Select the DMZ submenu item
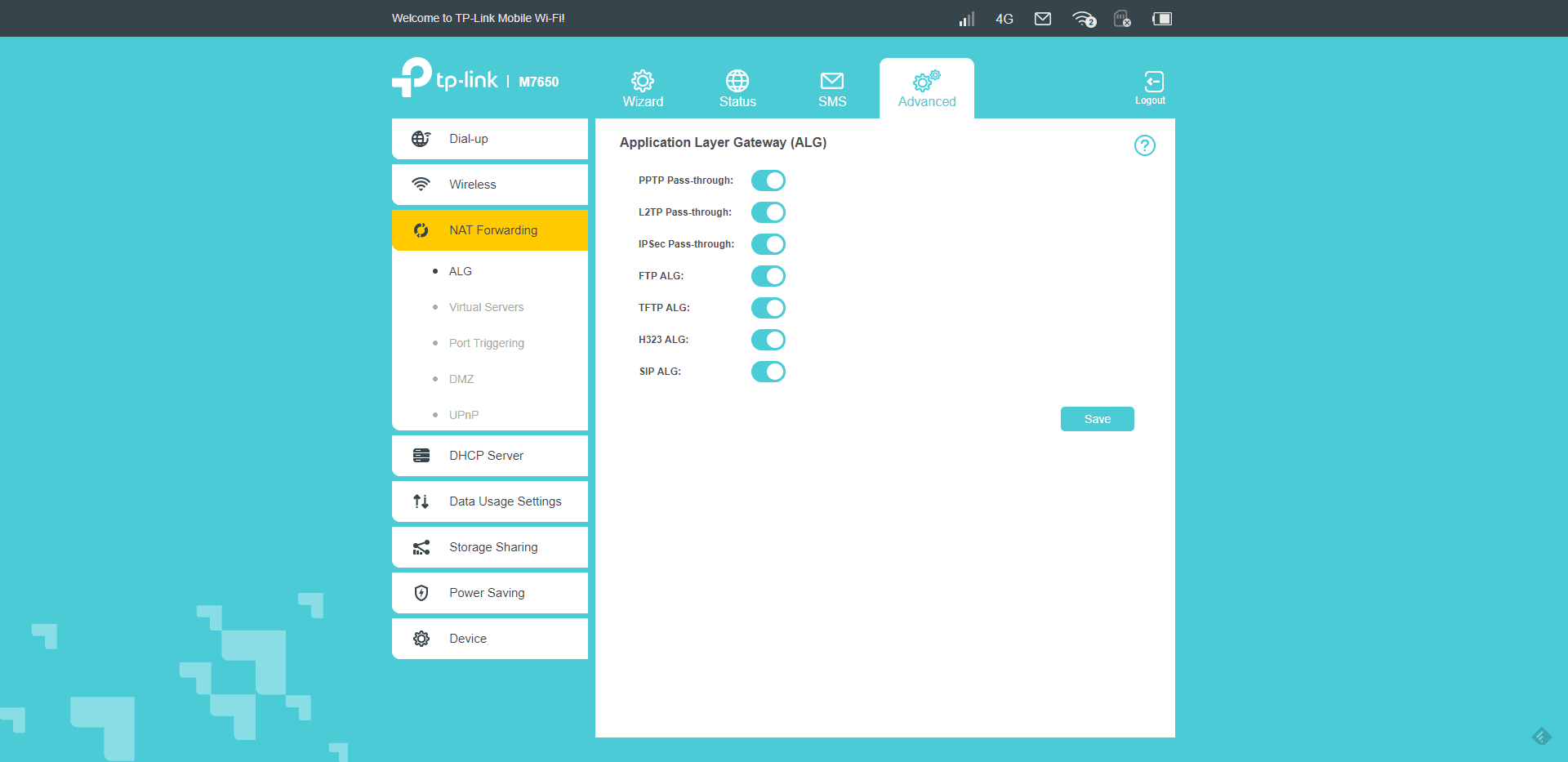This screenshot has width=1568, height=762. (x=461, y=379)
